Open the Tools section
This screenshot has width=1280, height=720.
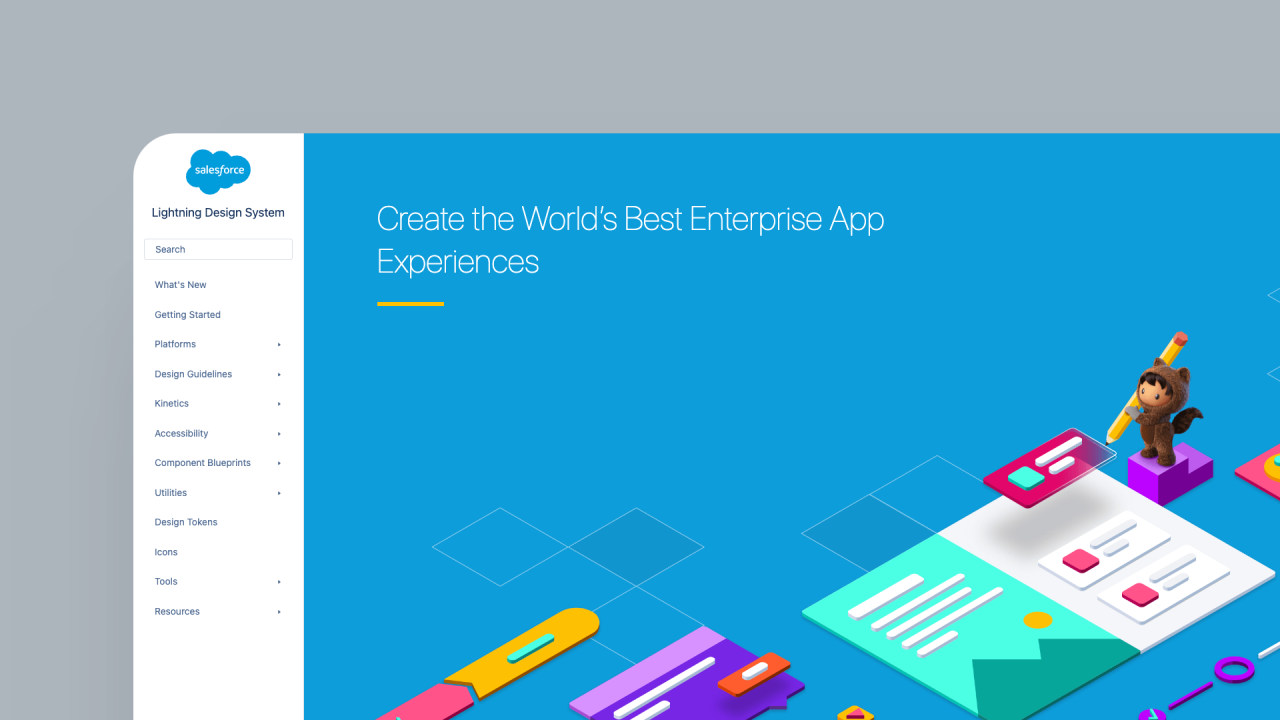click(x=166, y=582)
